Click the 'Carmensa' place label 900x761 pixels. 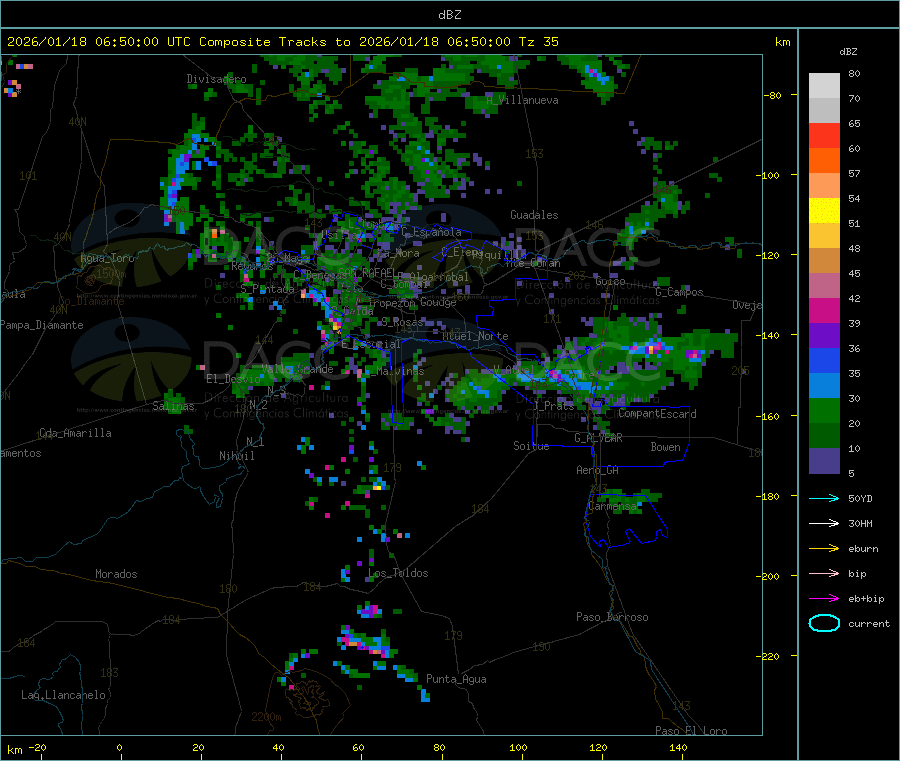click(x=613, y=506)
